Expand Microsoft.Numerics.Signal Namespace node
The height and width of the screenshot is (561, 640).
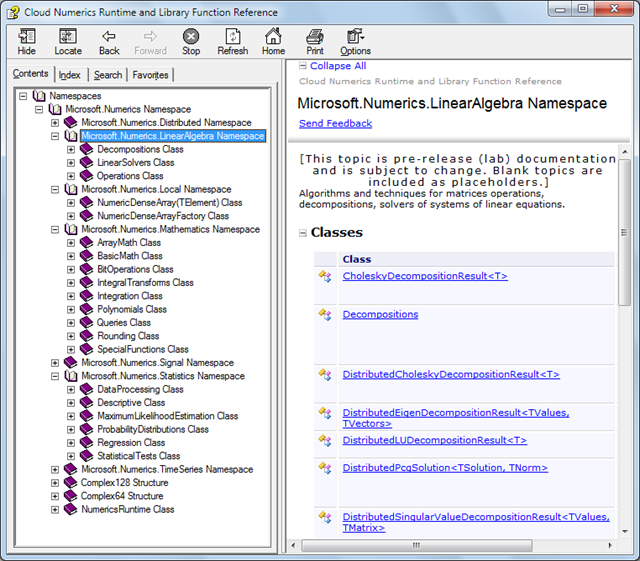click(55, 363)
